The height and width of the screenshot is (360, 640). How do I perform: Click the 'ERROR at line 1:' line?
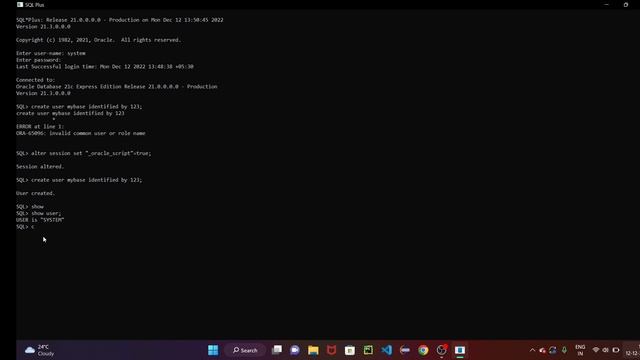pos(40,127)
